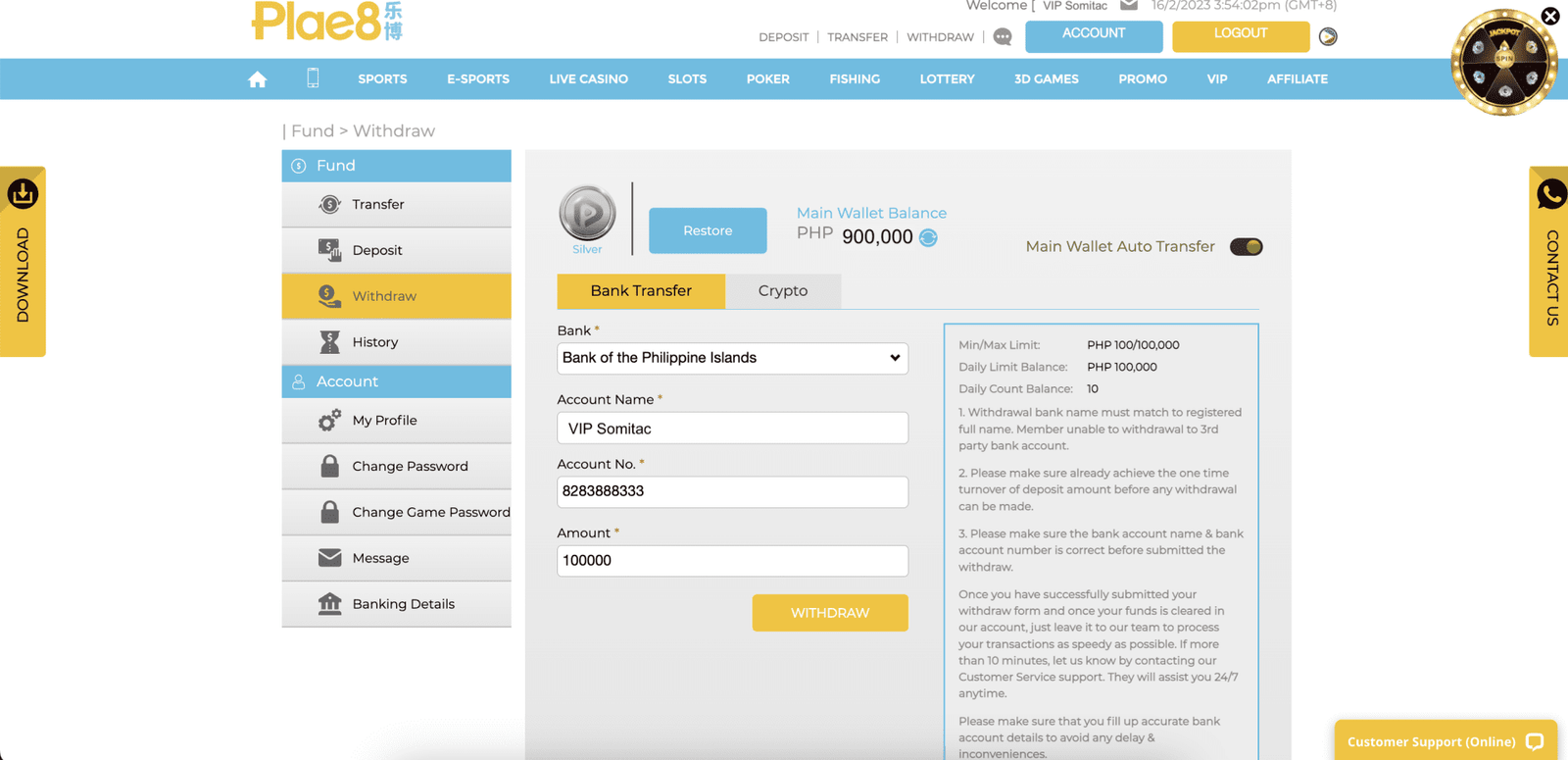The height and width of the screenshot is (760, 1568).
Task: Click the My Profile gears icon
Action: coord(329,420)
